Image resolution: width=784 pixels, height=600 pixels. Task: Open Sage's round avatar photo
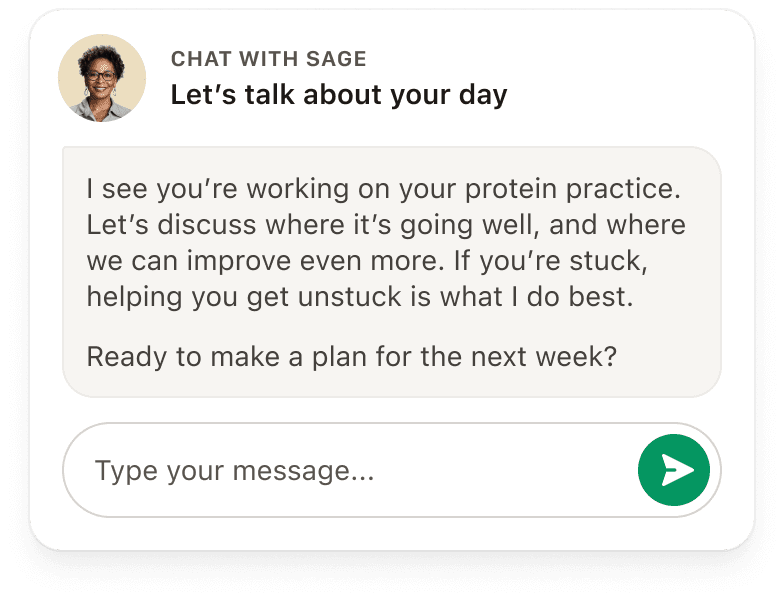[102, 78]
